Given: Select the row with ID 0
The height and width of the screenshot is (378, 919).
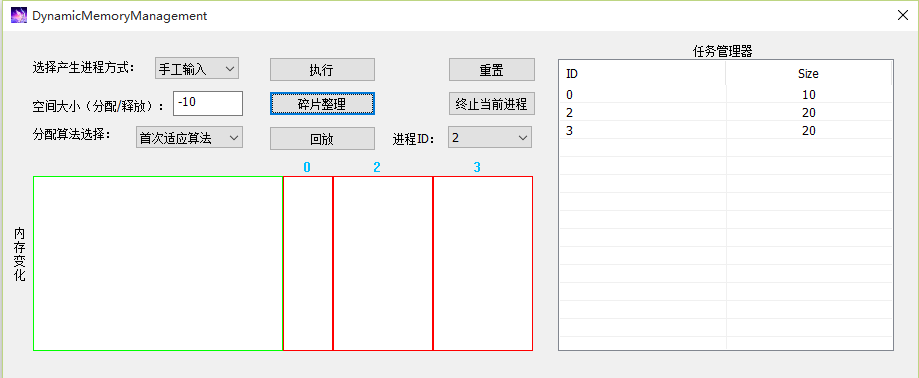Looking at the screenshot, I should pyautogui.click(x=726, y=94).
